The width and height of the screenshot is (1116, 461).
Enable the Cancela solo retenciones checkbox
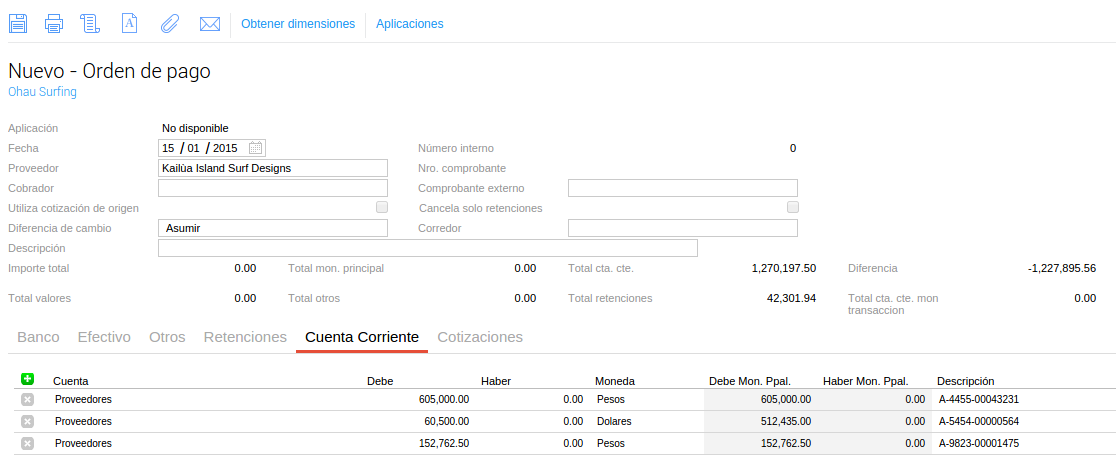click(793, 207)
